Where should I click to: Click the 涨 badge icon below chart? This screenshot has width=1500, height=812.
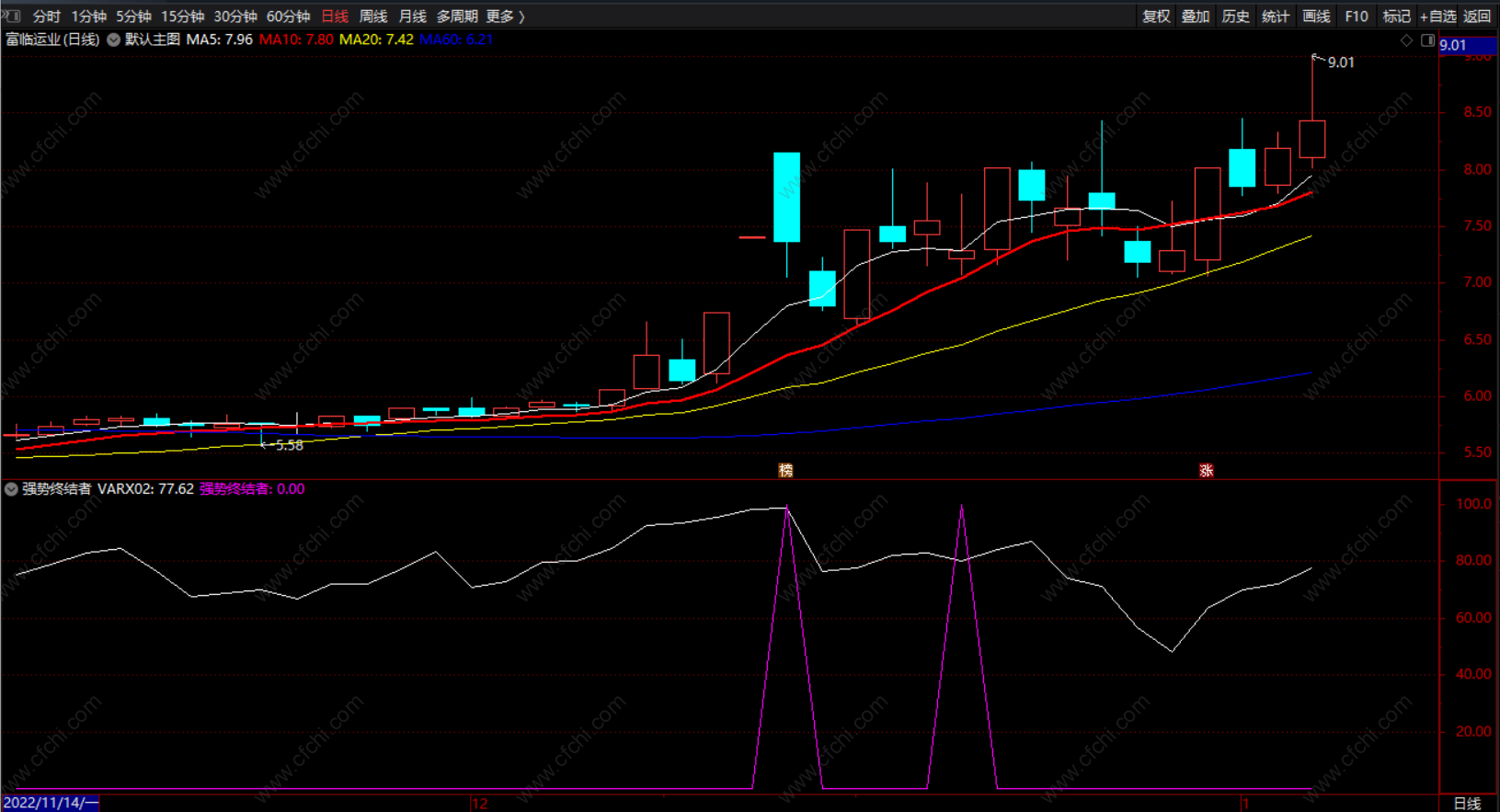1206,470
